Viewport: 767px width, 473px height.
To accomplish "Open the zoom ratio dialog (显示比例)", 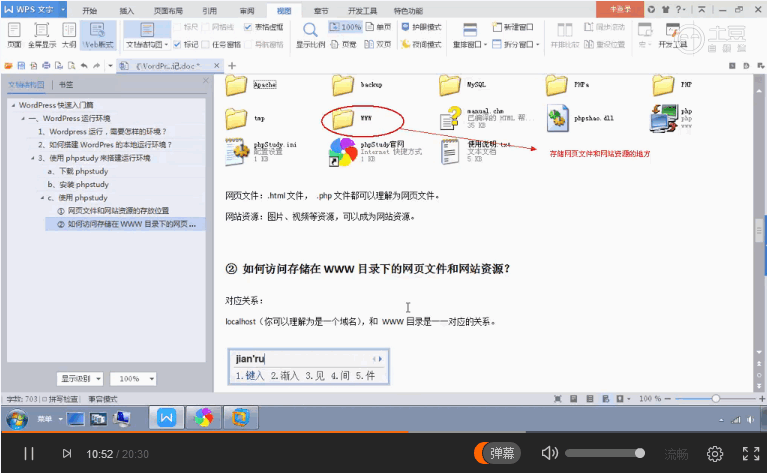I will [310, 35].
